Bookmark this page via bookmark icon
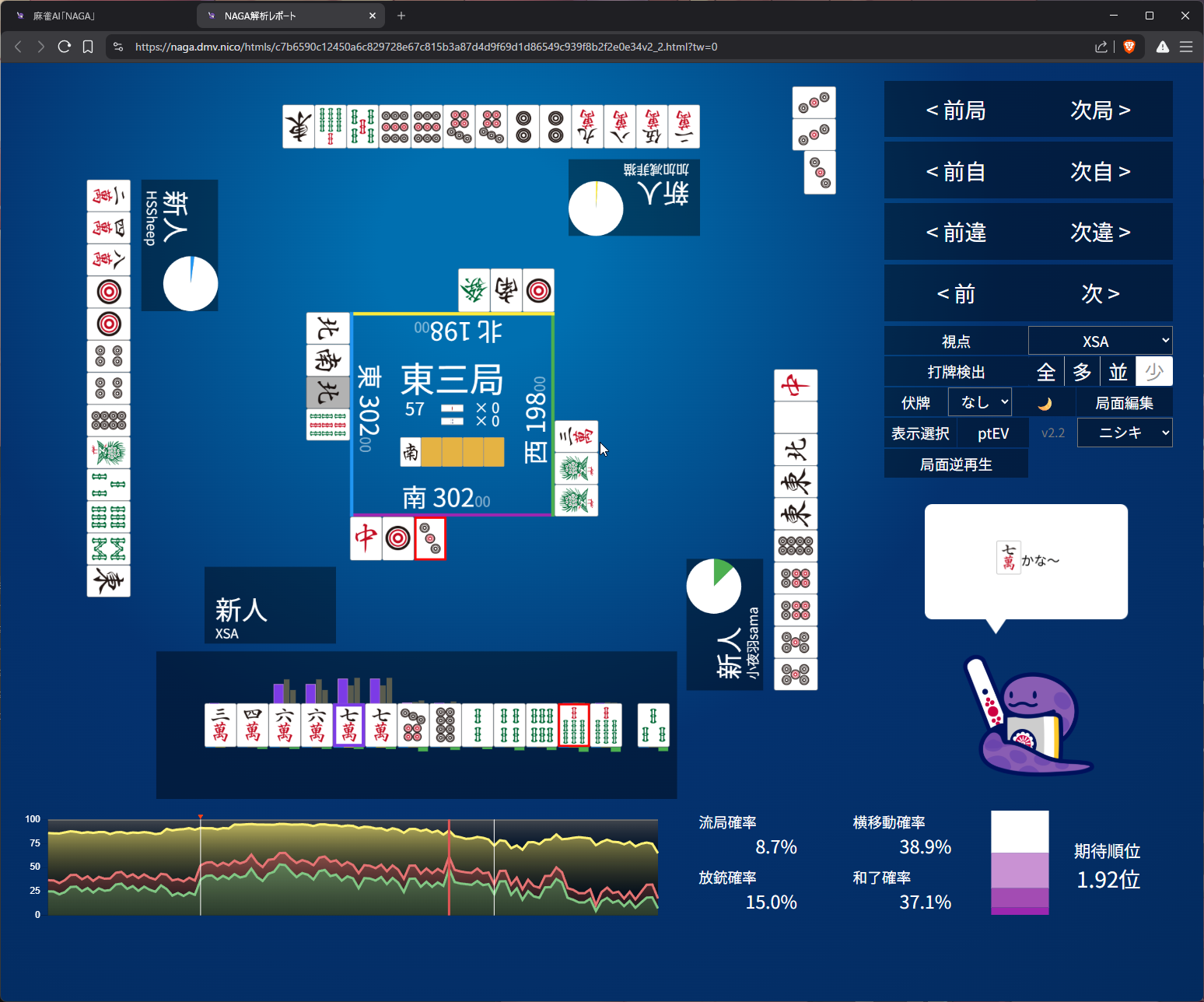 pyautogui.click(x=88, y=47)
